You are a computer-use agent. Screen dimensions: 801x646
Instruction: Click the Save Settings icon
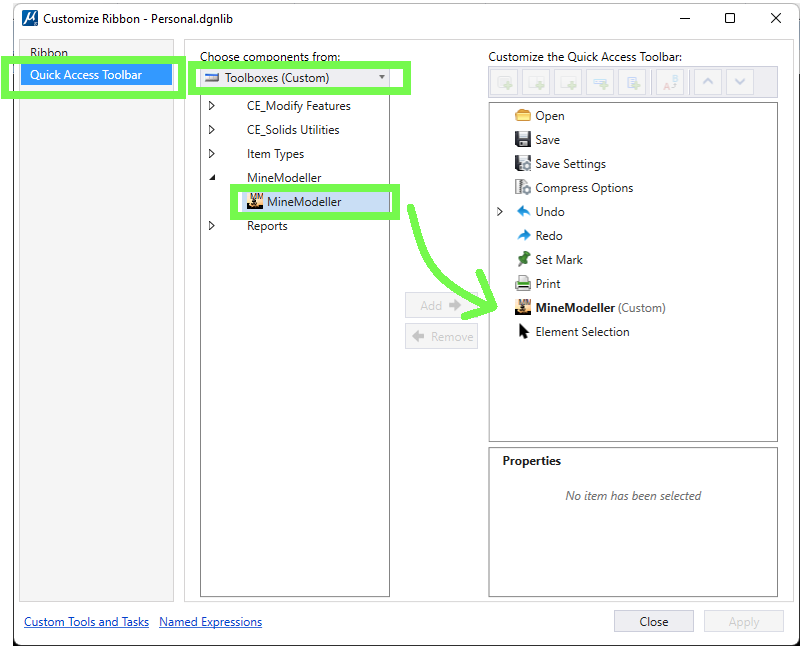pyautogui.click(x=523, y=164)
